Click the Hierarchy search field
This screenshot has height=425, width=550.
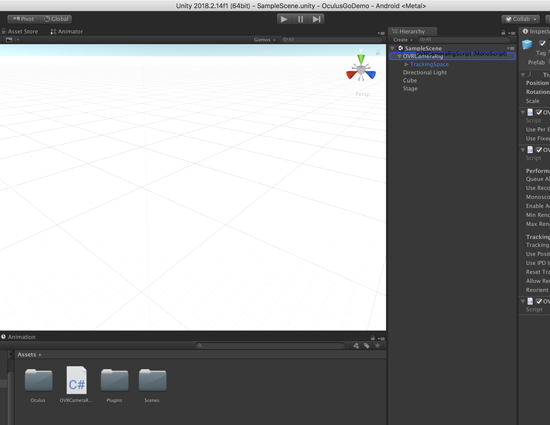point(464,40)
